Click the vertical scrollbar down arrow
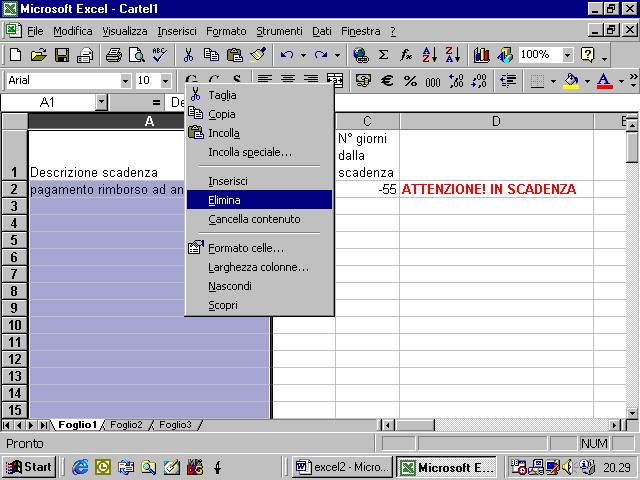 click(632, 413)
